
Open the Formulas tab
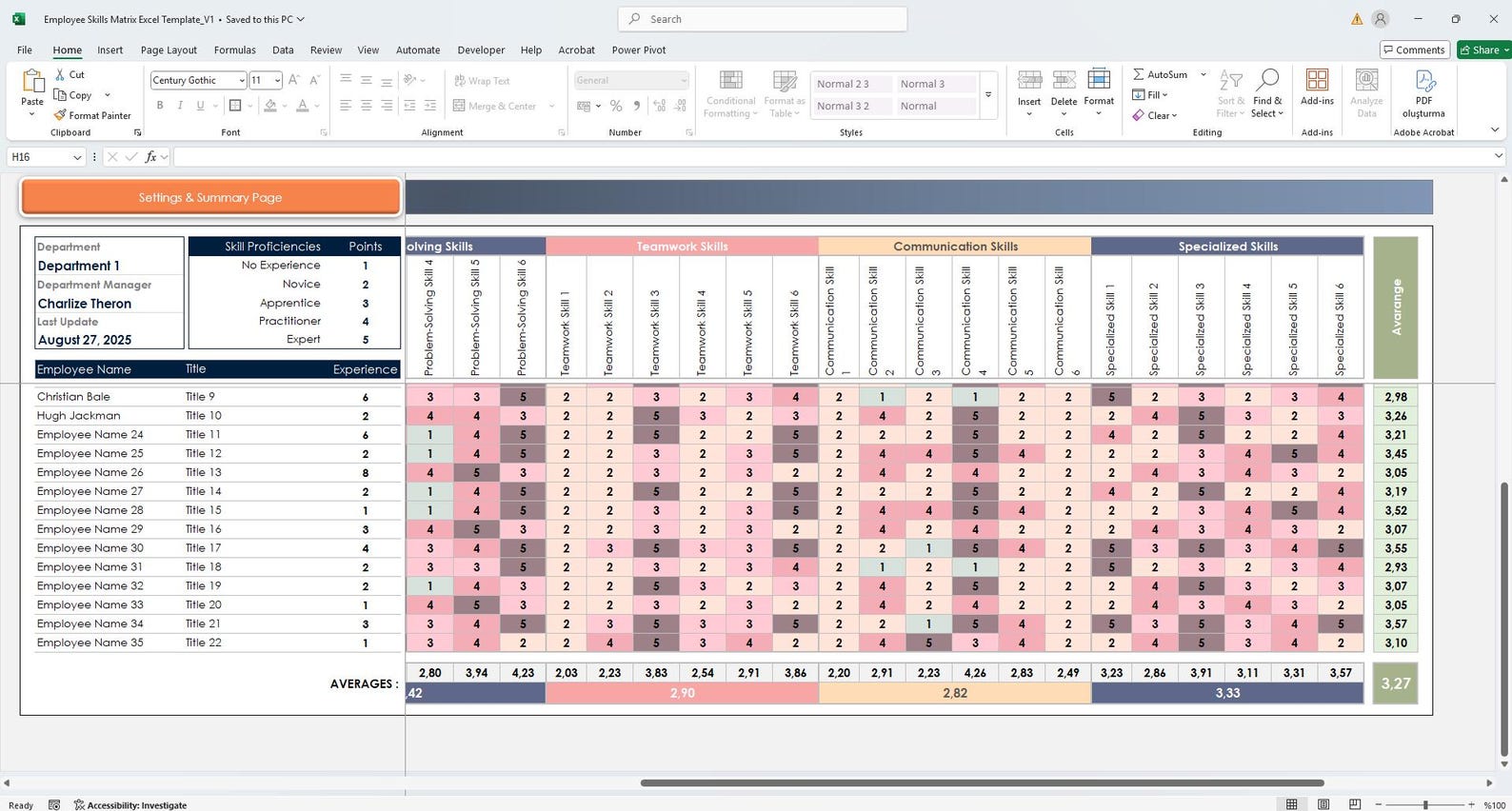tap(234, 50)
